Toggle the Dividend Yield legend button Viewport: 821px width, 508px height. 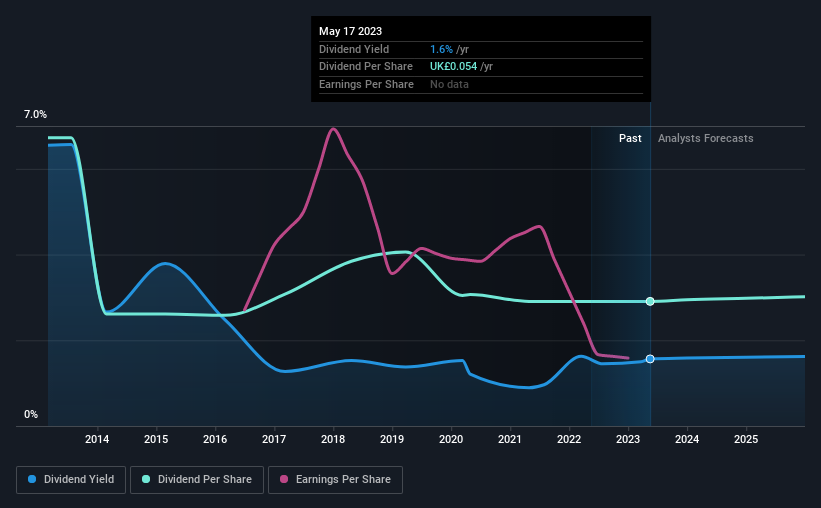tap(71, 480)
